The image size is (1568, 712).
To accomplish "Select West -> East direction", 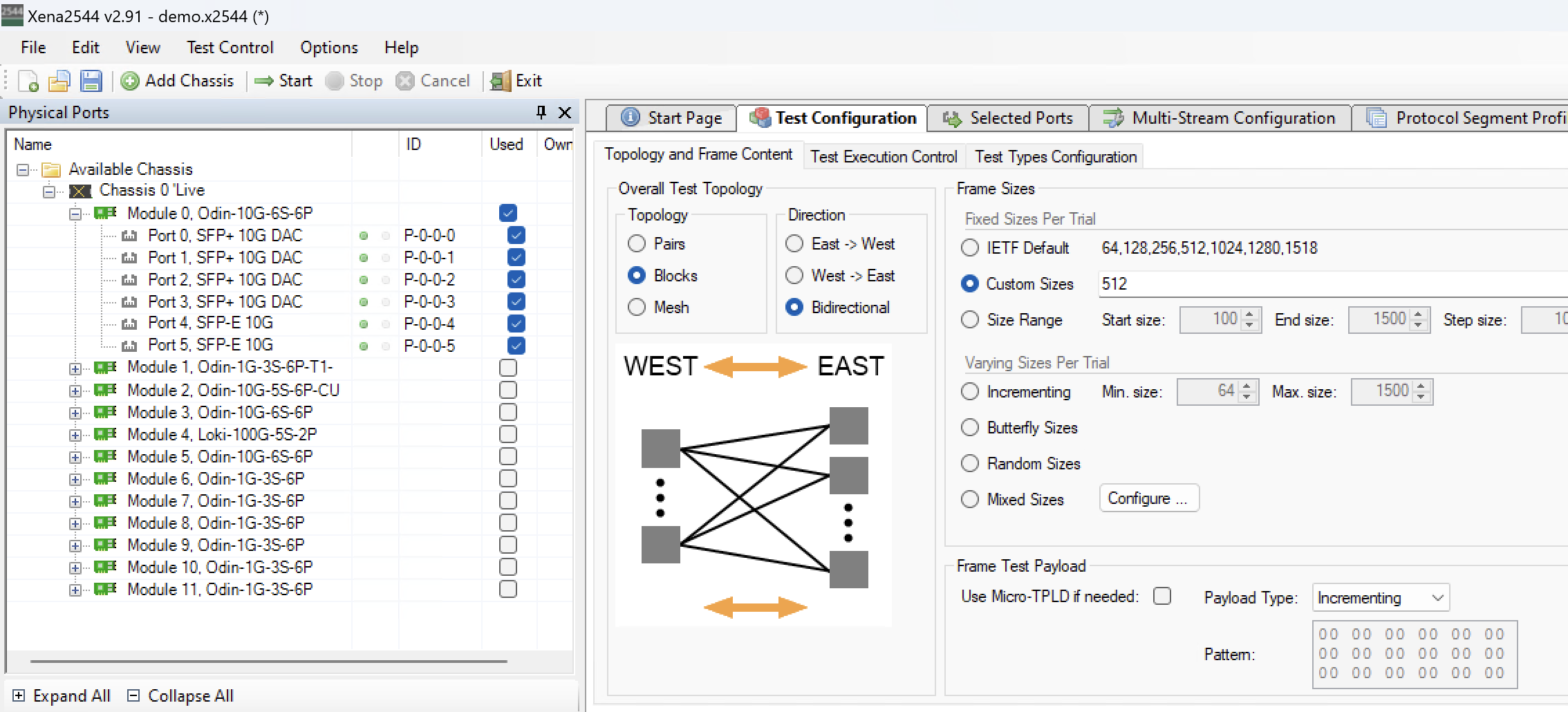I will point(794,276).
